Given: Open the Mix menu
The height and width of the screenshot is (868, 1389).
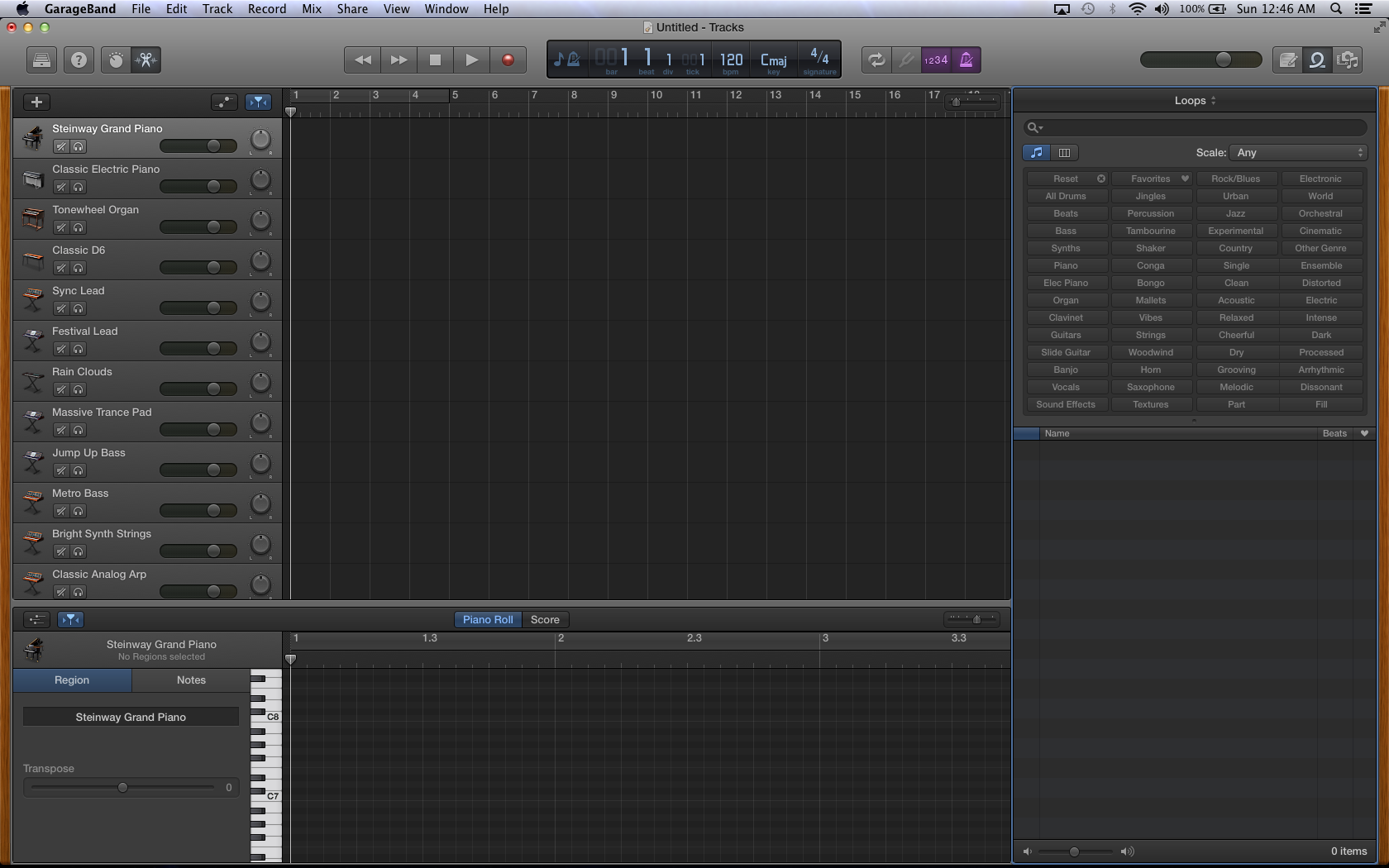Looking at the screenshot, I should coord(312,8).
